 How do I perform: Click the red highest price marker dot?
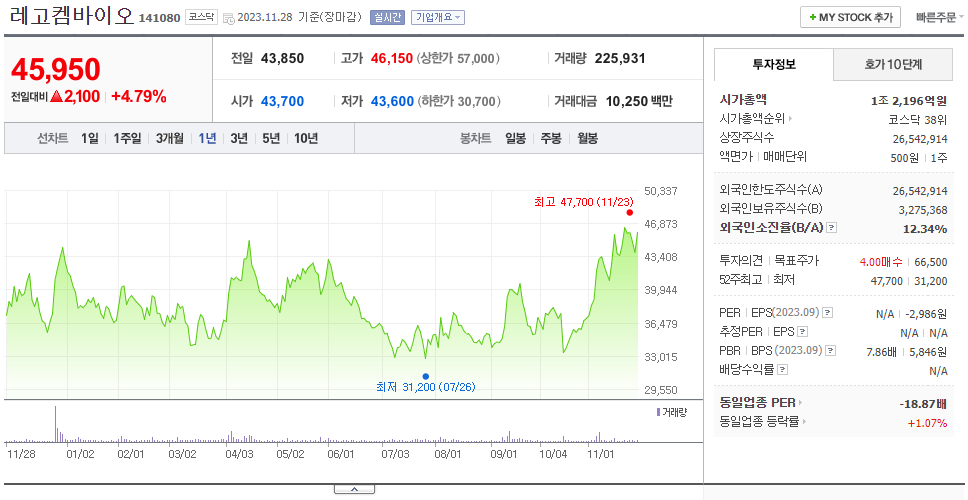pos(630,212)
